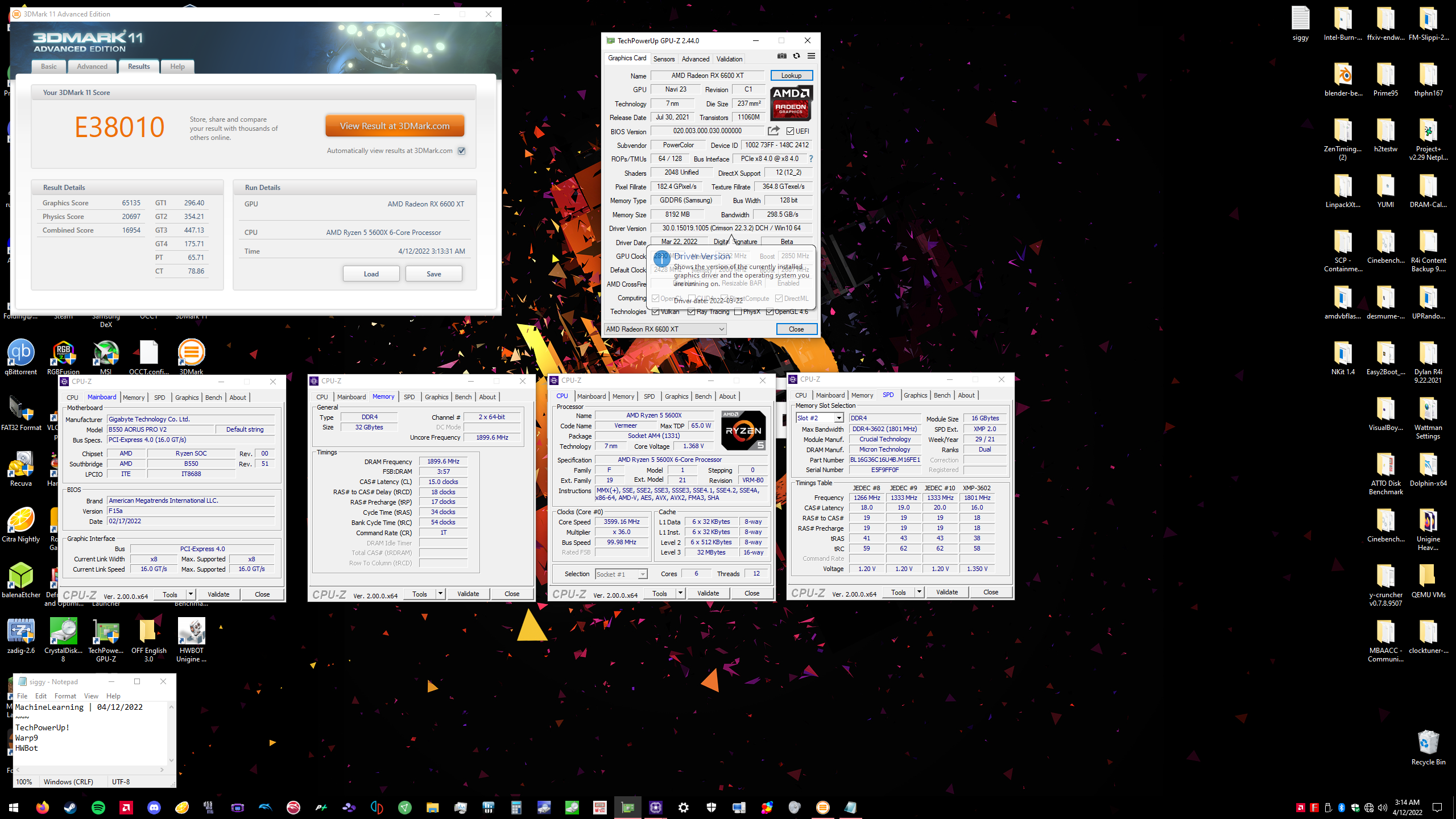Toggle the Ray Tracing checkbox
1456x819 pixels.
[691, 312]
